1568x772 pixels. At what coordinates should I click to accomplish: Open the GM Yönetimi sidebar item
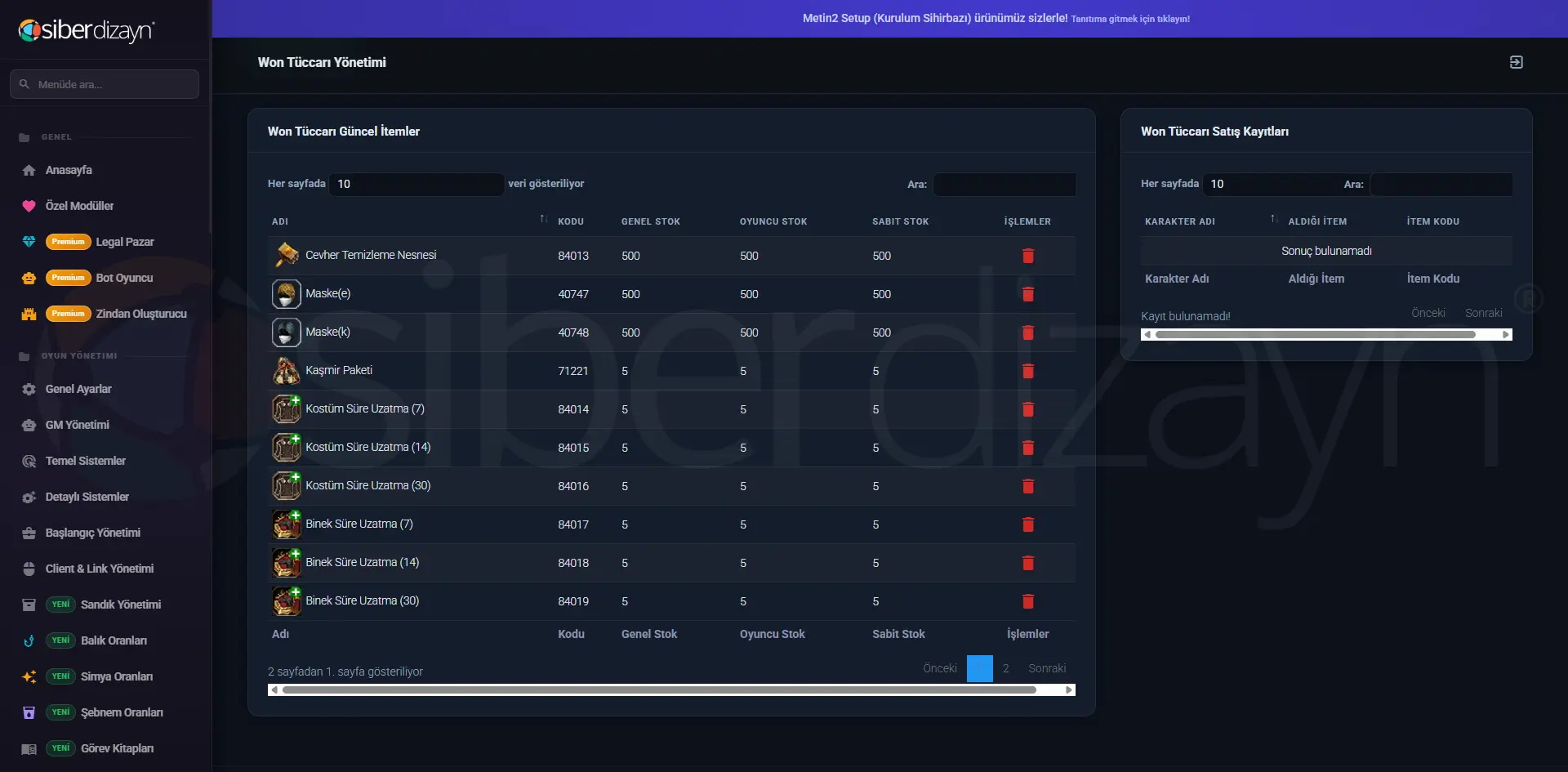pos(77,425)
